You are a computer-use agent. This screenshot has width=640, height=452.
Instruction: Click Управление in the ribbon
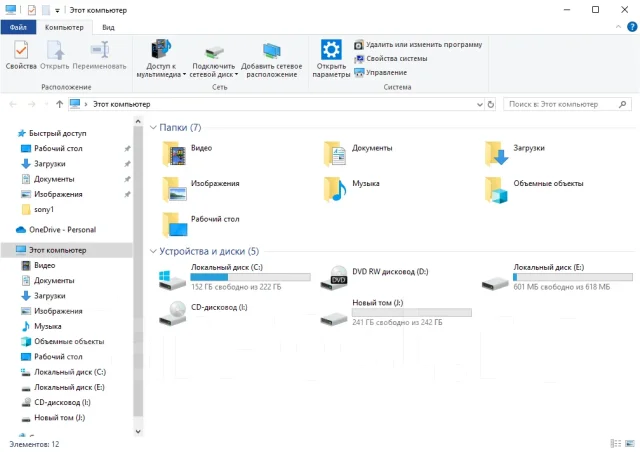tap(380, 73)
